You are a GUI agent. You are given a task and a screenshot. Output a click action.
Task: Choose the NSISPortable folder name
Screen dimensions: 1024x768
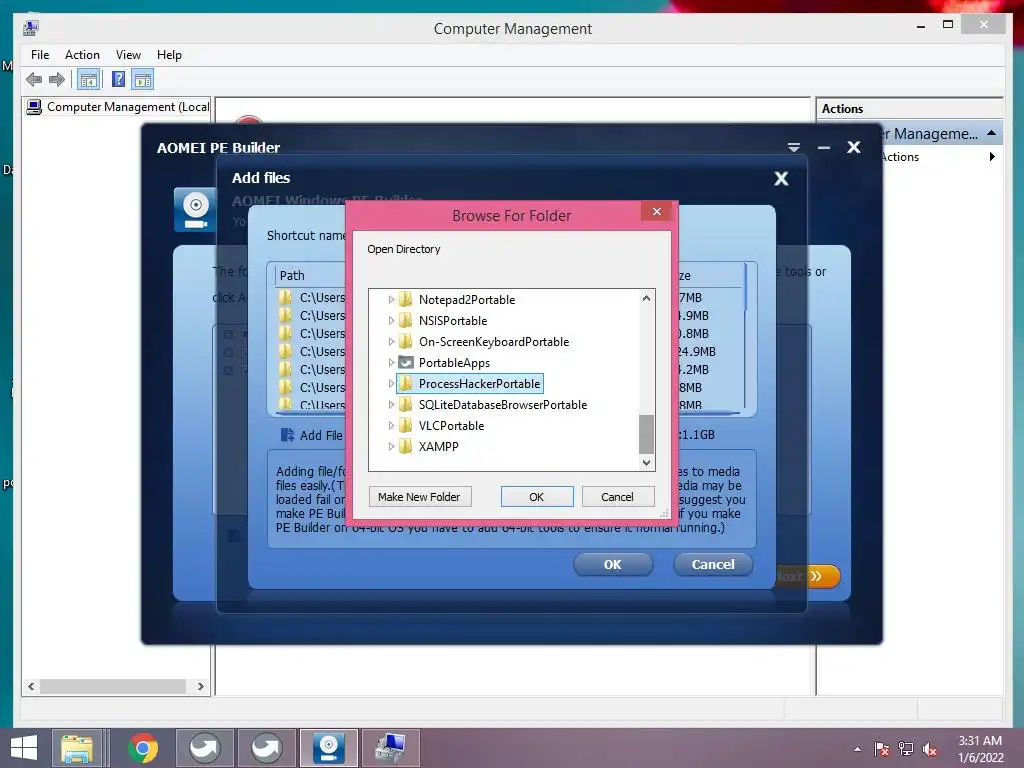[453, 321]
